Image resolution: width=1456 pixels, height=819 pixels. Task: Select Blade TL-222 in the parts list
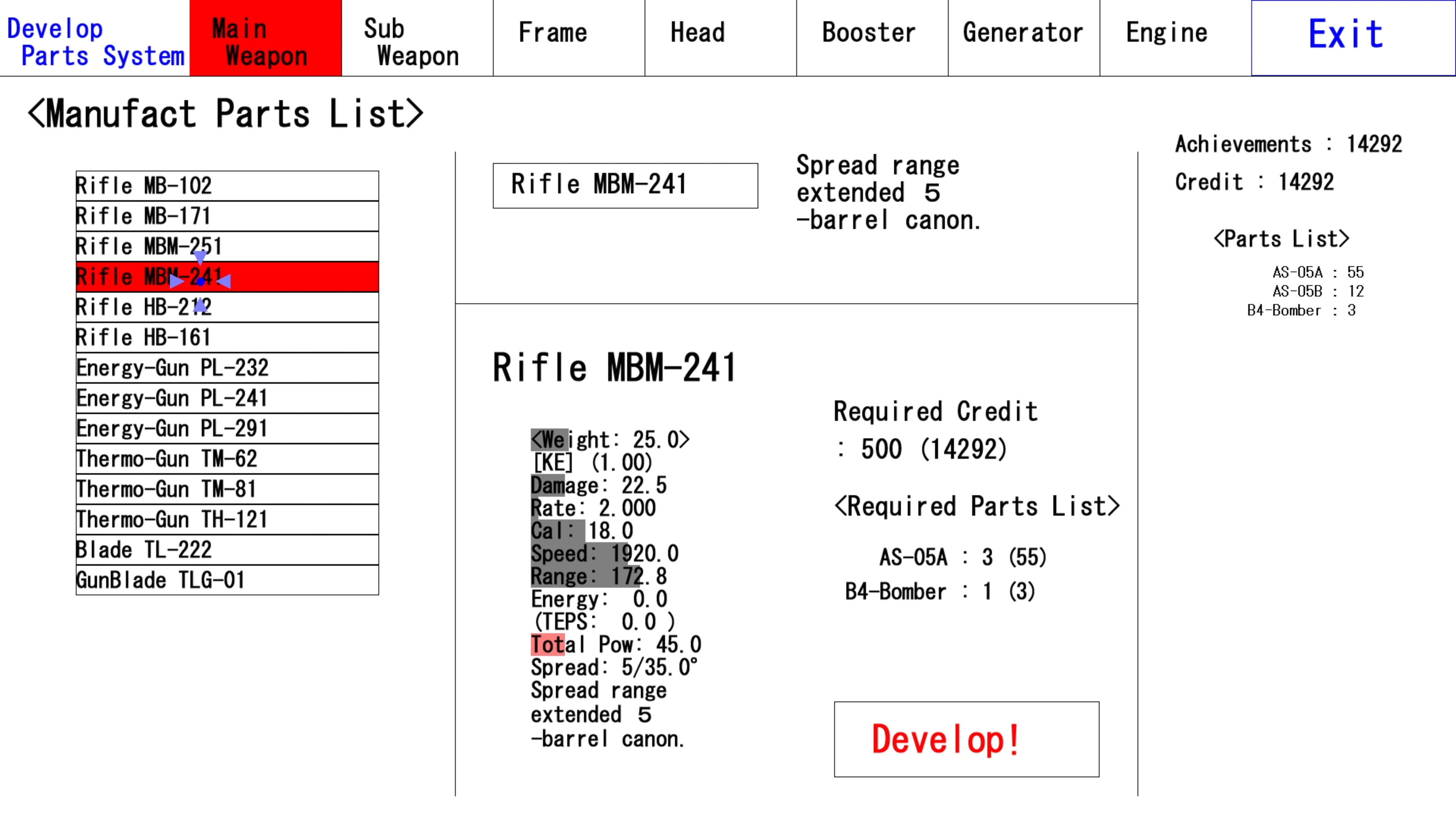click(x=226, y=549)
